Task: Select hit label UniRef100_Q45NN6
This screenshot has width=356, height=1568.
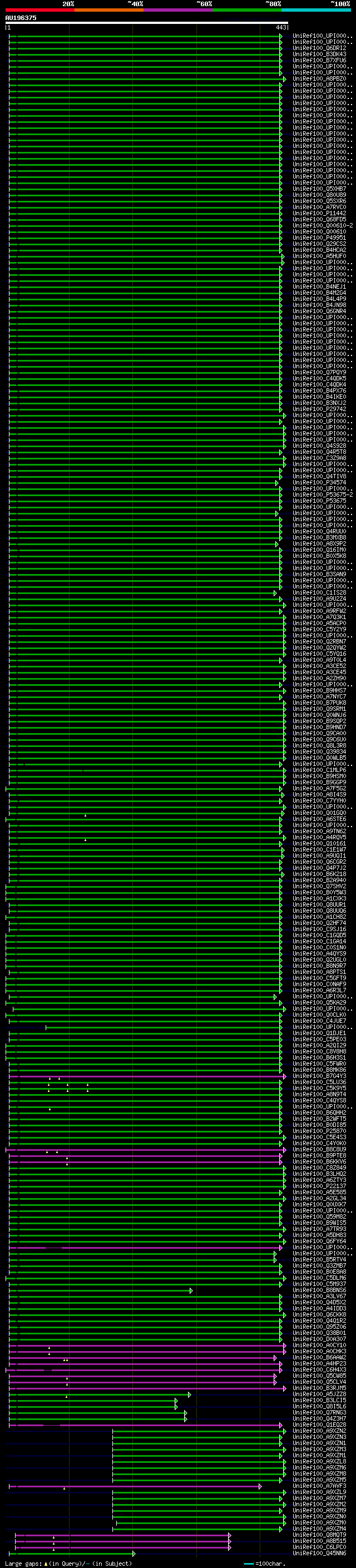Action: [x=319, y=1554]
